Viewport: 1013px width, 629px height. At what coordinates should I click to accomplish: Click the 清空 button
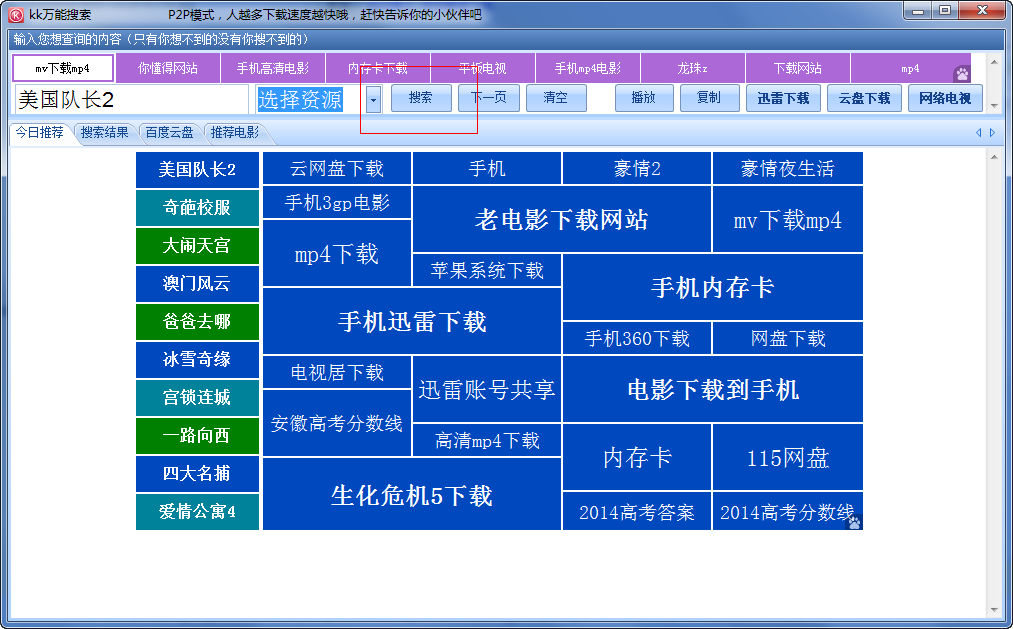556,98
